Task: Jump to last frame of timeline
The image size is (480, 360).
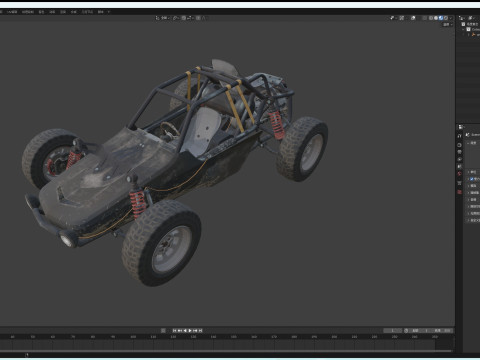Action: pos(200,330)
